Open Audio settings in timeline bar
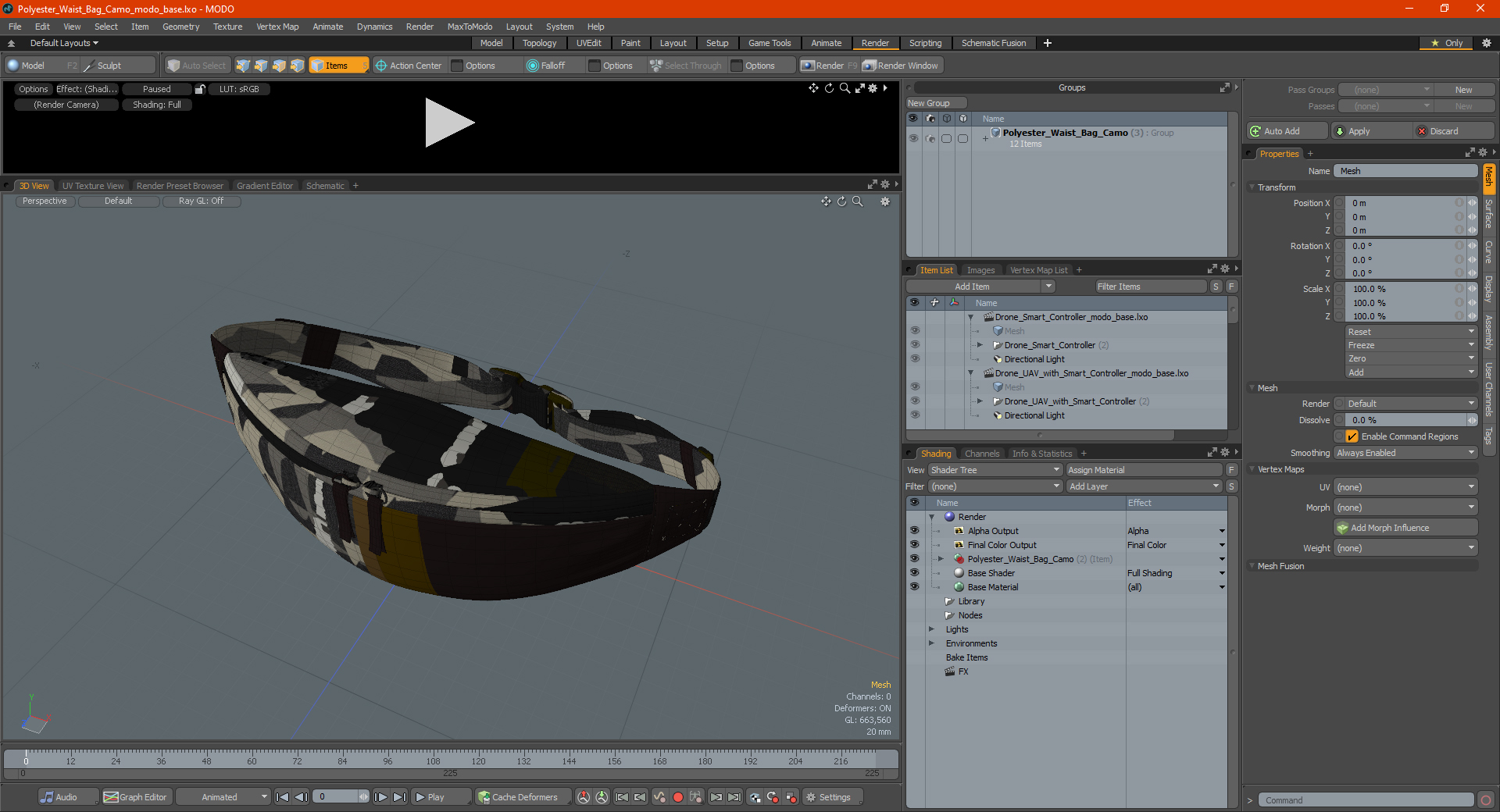Screen dimensions: 1500x812 68,797
